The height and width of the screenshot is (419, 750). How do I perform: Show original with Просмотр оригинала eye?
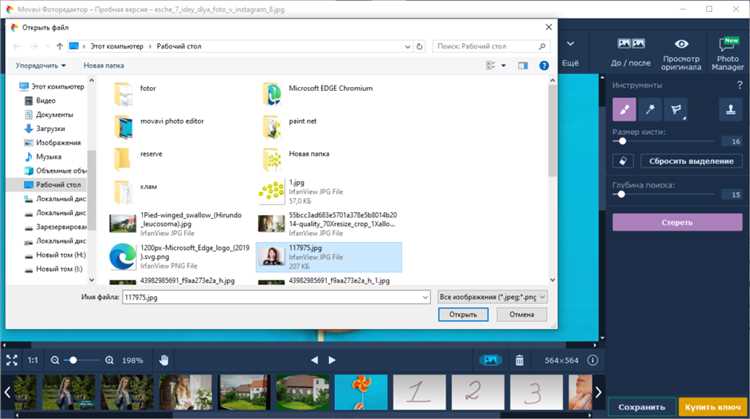681,49
